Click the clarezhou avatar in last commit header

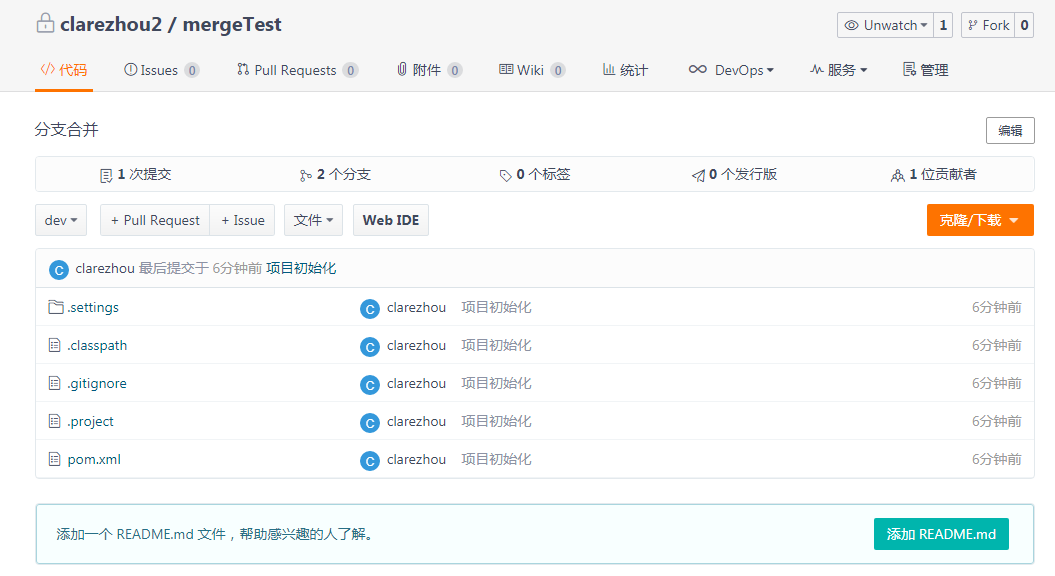coord(59,270)
